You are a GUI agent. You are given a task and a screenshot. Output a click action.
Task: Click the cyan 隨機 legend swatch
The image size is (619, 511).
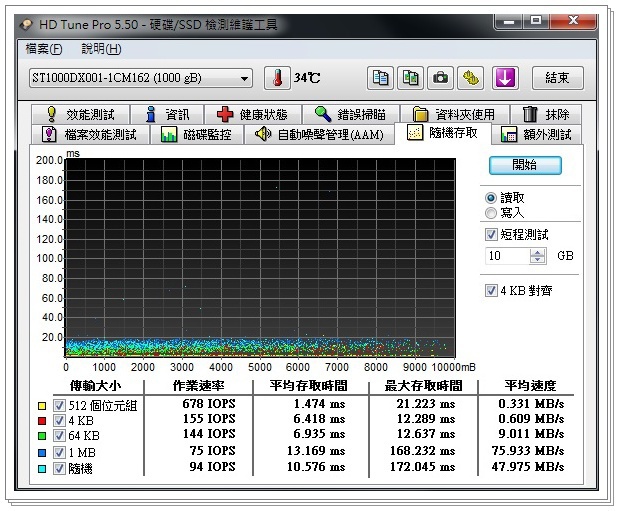42,469
